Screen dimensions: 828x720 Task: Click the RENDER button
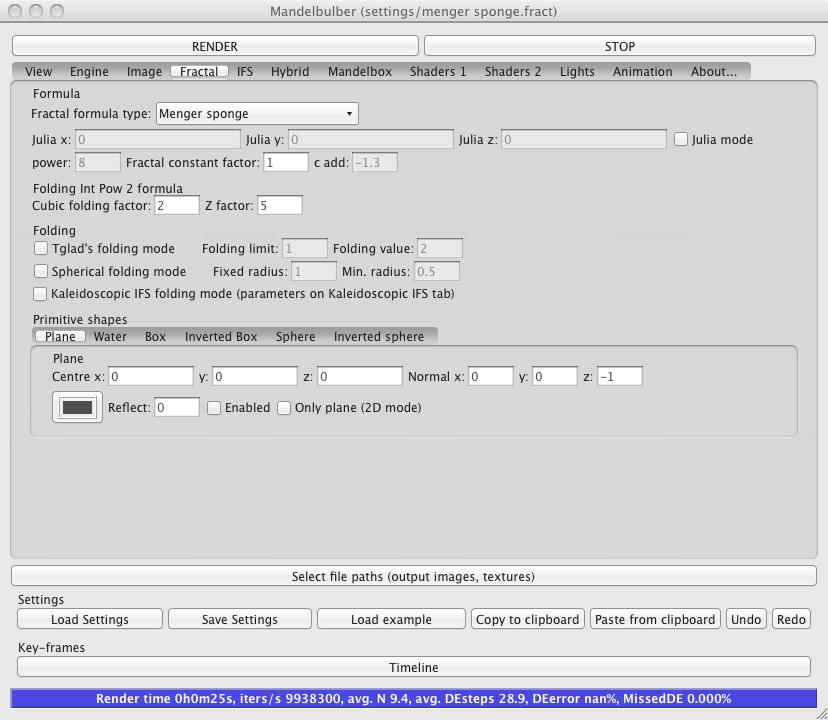pyautogui.click(x=215, y=46)
